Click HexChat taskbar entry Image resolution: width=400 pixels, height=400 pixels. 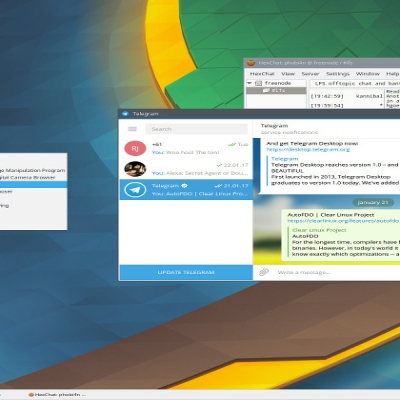[57, 395]
